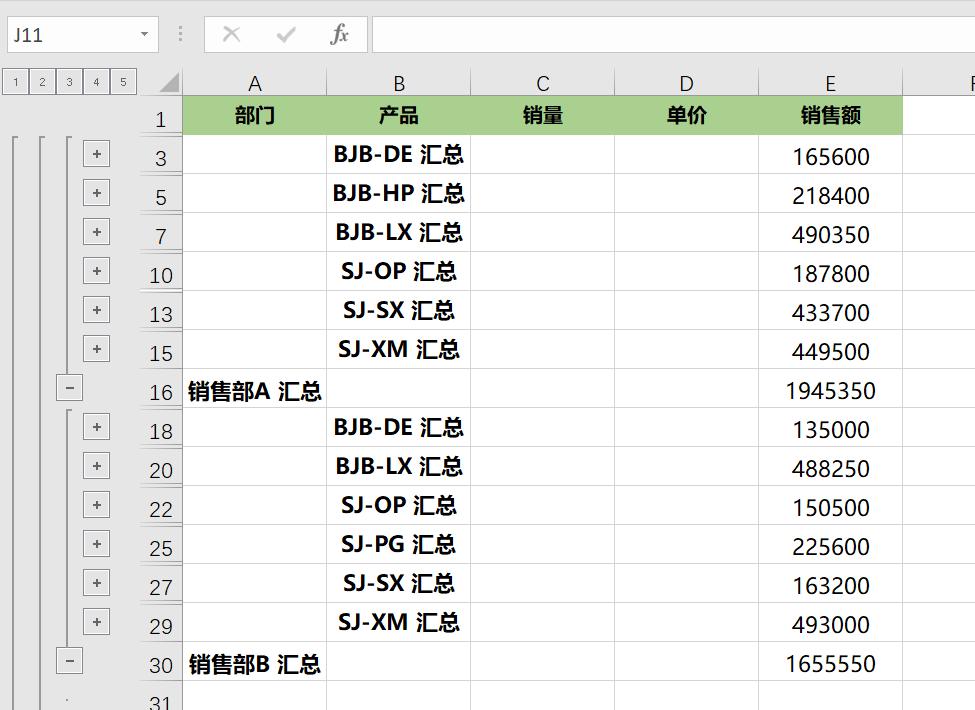The height and width of the screenshot is (710, 975).
Task: Select column D header
Action: (x=686, y=83)
